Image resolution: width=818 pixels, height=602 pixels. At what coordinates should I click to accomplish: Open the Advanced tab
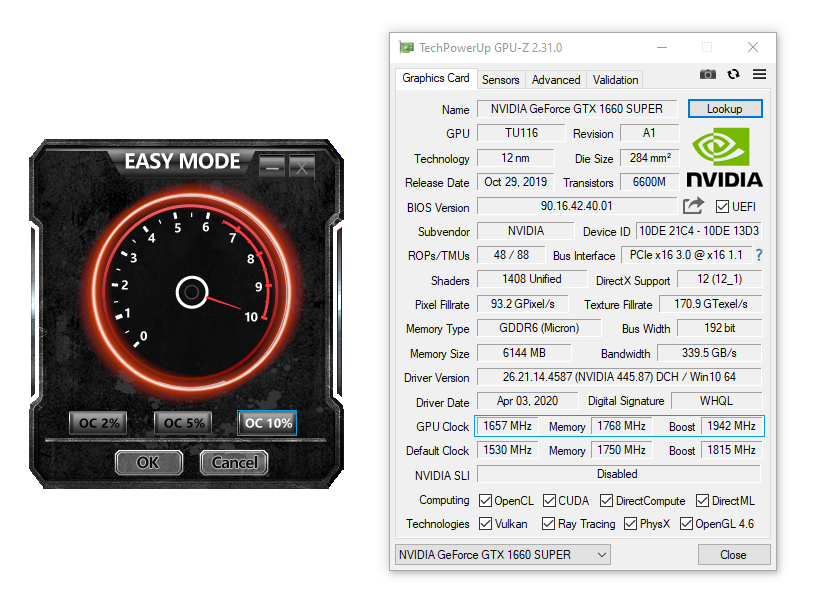(x=556, y=80)
